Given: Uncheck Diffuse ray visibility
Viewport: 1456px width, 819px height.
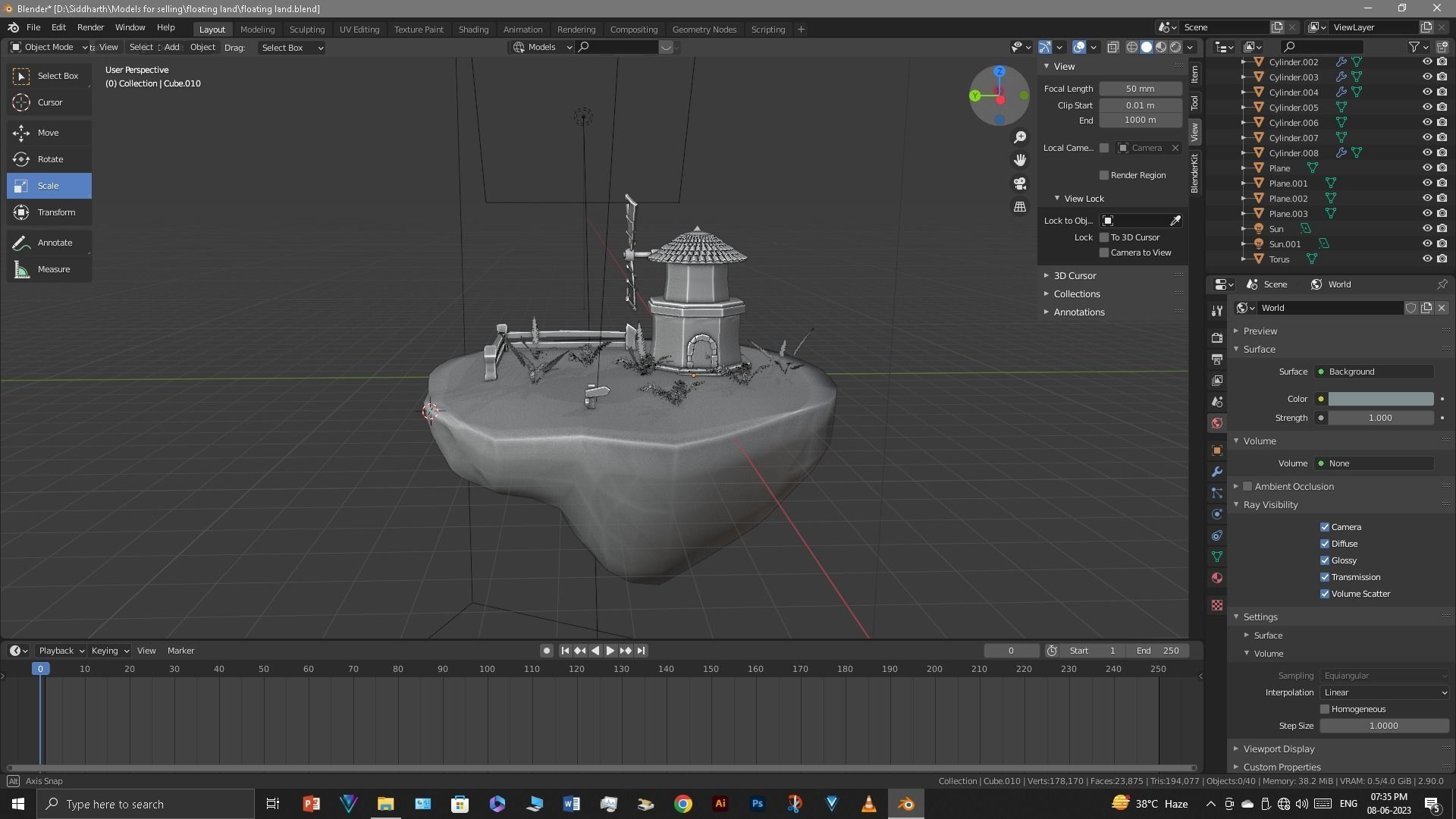Looking at the screenshot, I should pos(1325,544).
